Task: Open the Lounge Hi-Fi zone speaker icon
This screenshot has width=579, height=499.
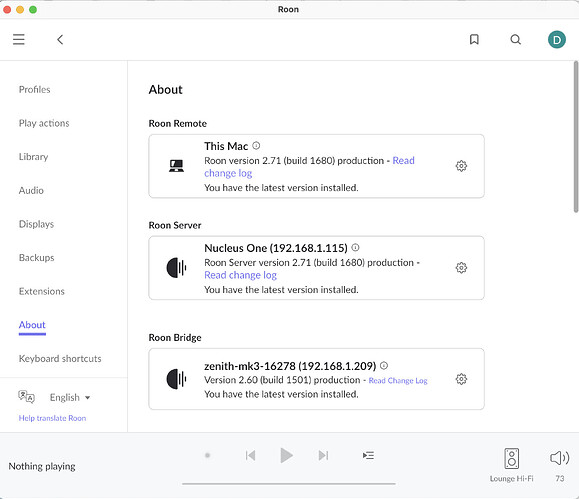Action: click(x=511, y=458)
